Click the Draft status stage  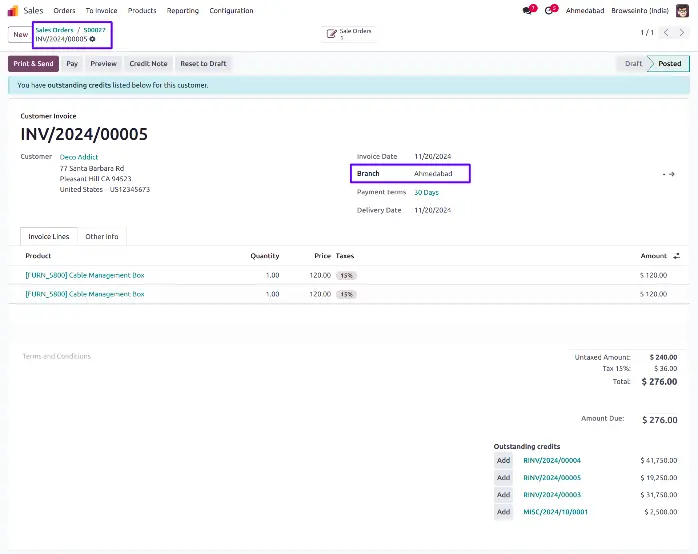pyautogui.click(x=633, y=63)
